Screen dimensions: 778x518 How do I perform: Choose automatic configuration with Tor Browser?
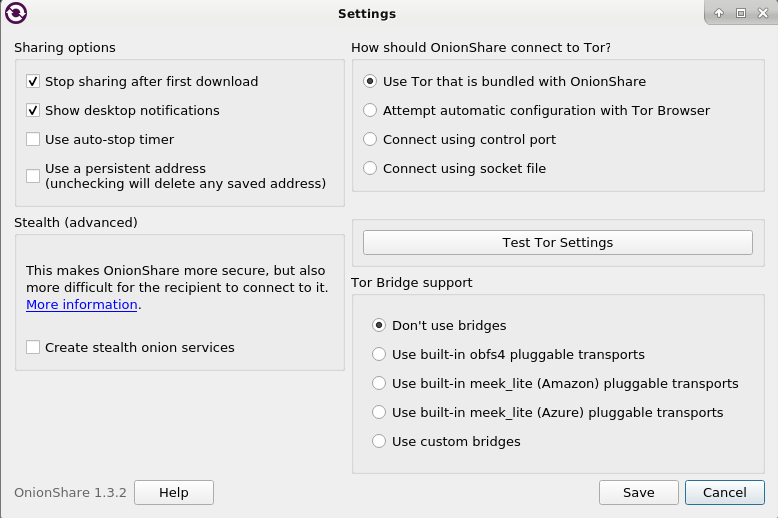tap(371, 111)
